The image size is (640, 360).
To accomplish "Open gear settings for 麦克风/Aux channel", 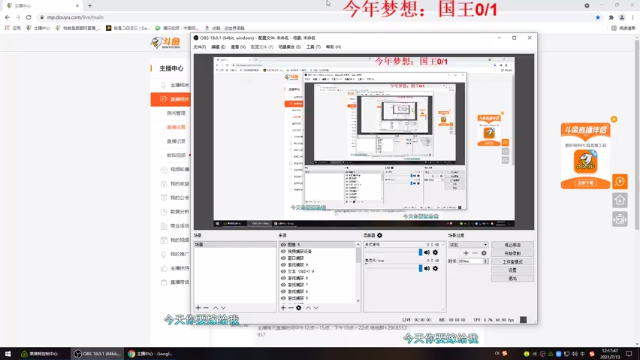I will tap(436, 269).
